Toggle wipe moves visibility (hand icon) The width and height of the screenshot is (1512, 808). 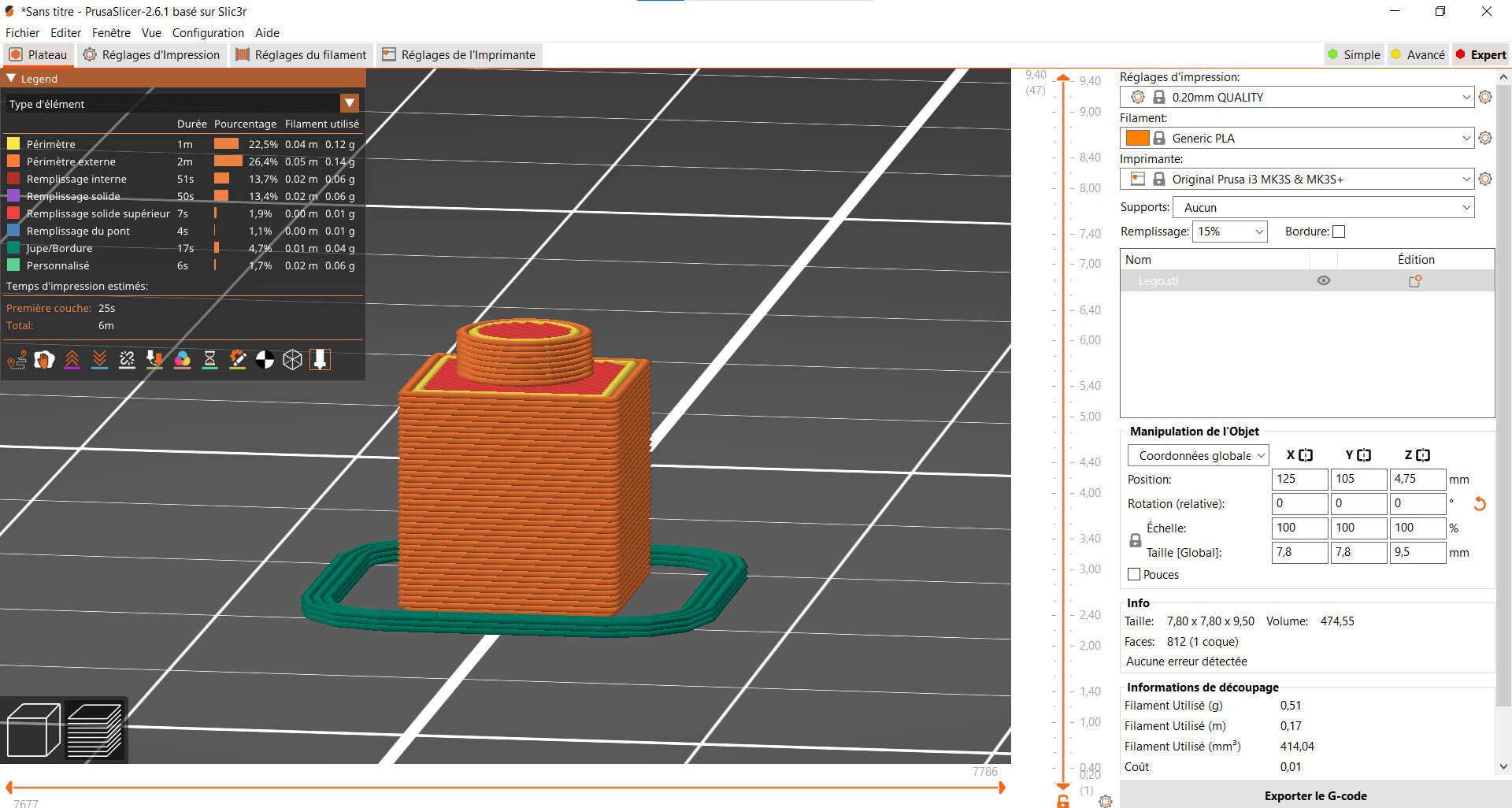[x=44, y=360]
